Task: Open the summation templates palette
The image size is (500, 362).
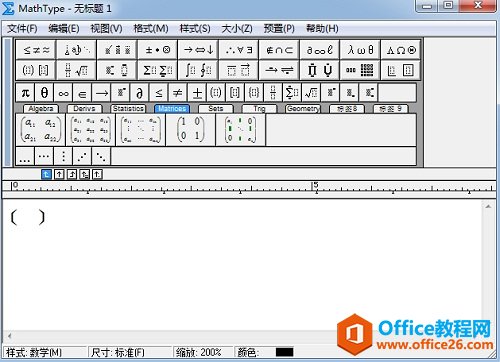Action: [x=158, y=70]
